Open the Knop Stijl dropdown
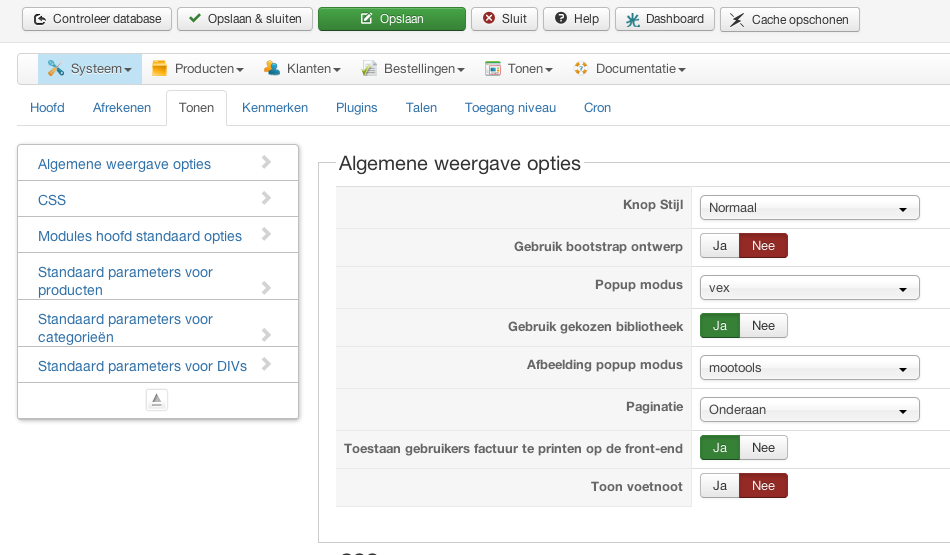The image size is (950, 555). tap(809, 208)
